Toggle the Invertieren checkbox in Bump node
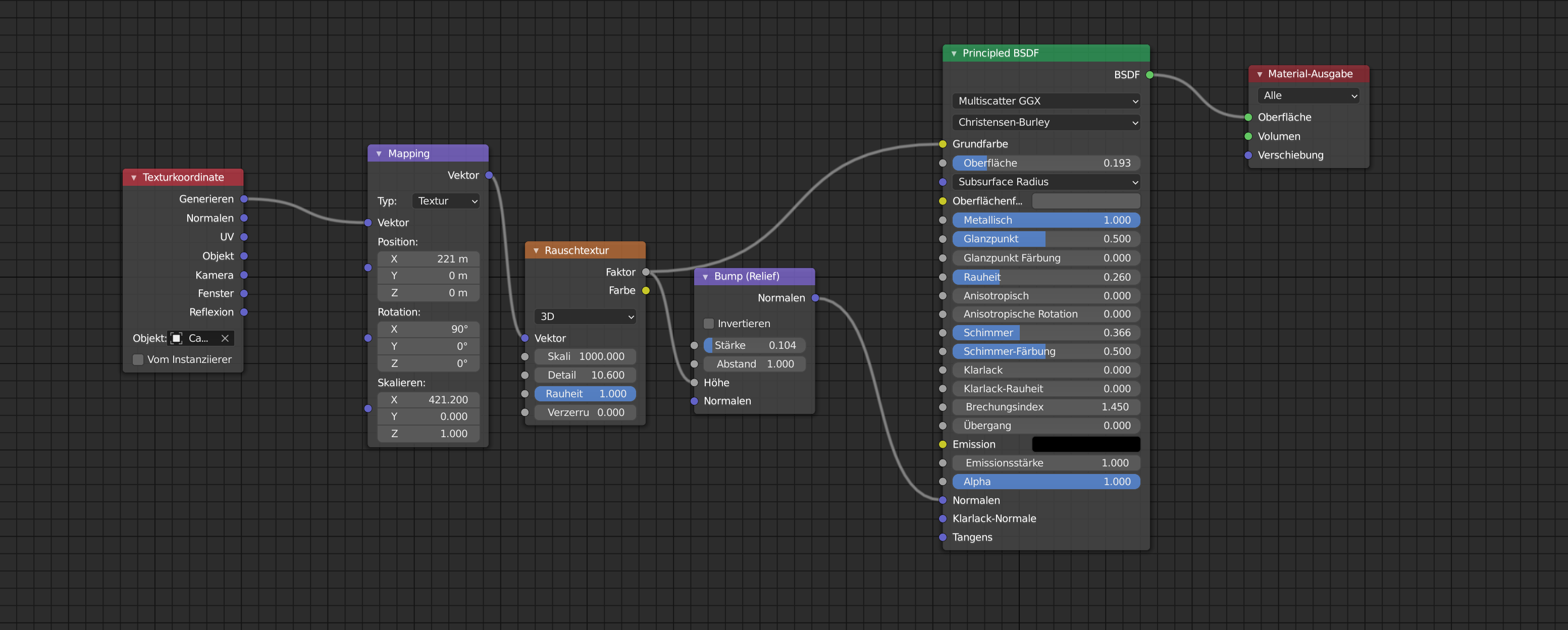This screenshot has height=630, width=1568. 708,324
